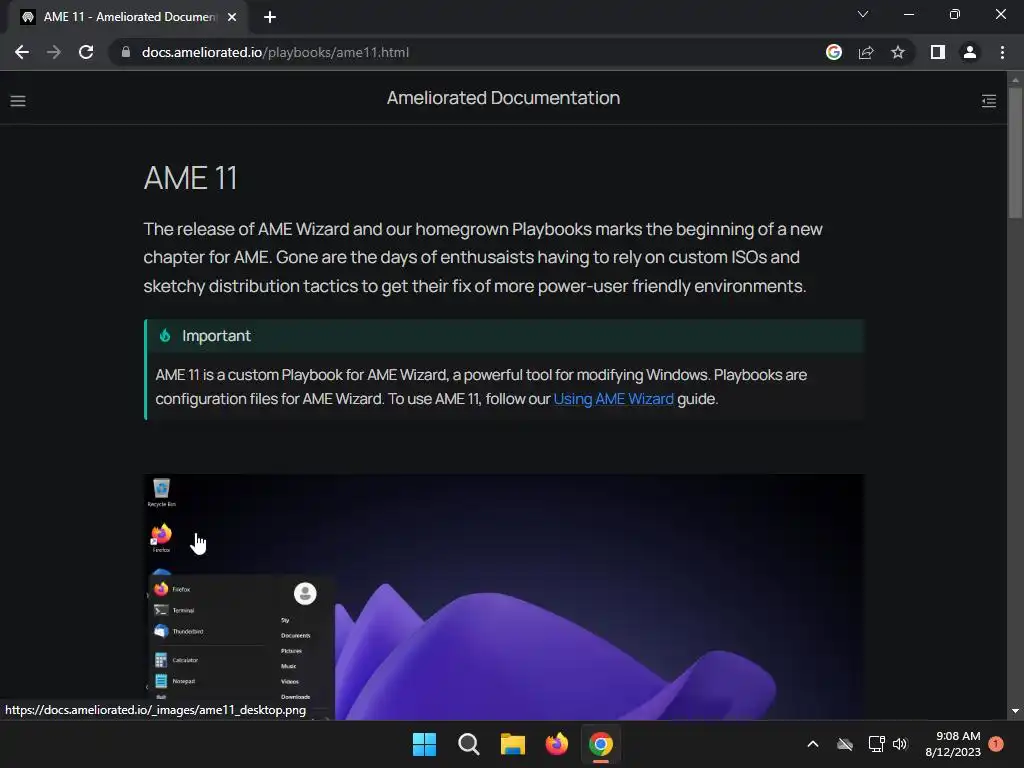
Task: Launch Firefox from the taskbar
Action: click(556, 744)
